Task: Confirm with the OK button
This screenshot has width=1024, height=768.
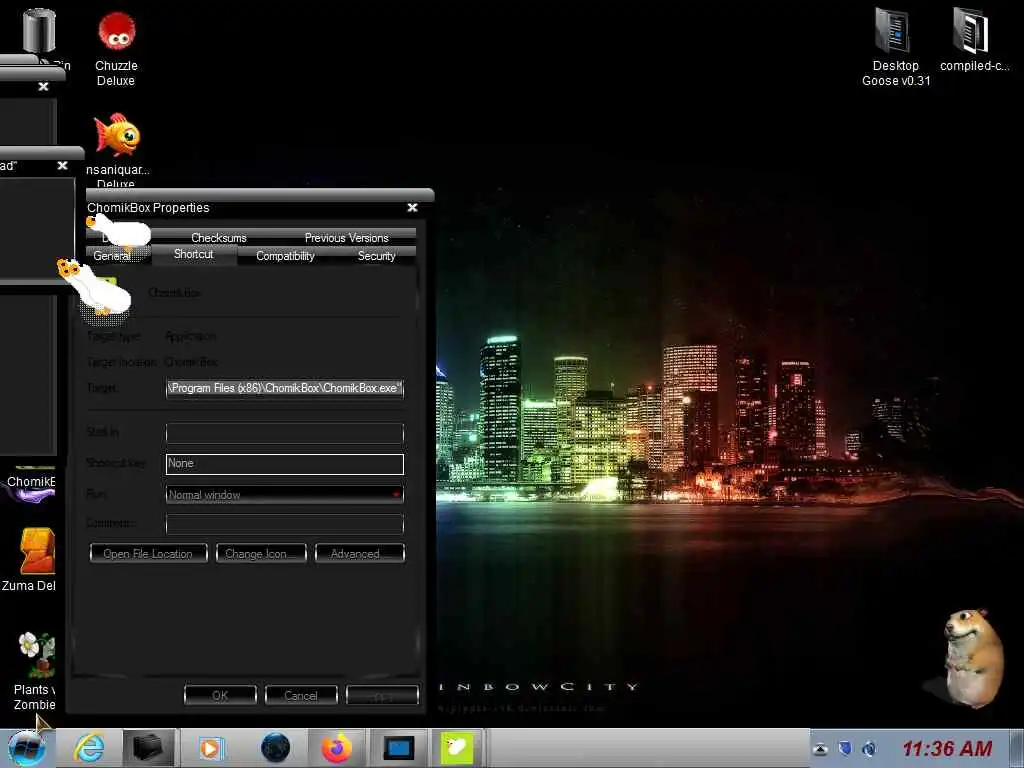Action: [220, 695]
